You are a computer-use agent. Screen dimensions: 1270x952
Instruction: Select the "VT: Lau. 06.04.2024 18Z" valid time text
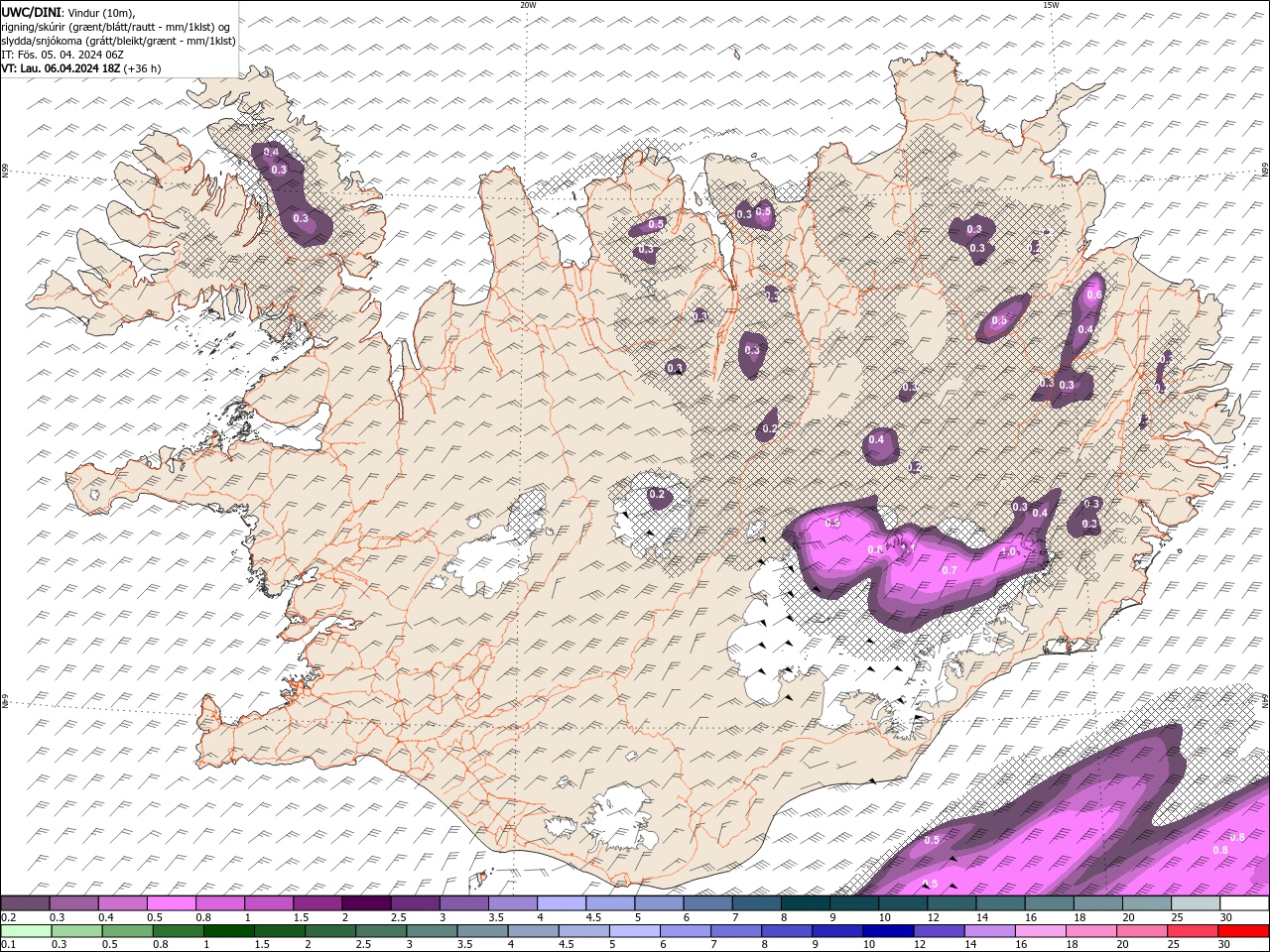[61, 68]
